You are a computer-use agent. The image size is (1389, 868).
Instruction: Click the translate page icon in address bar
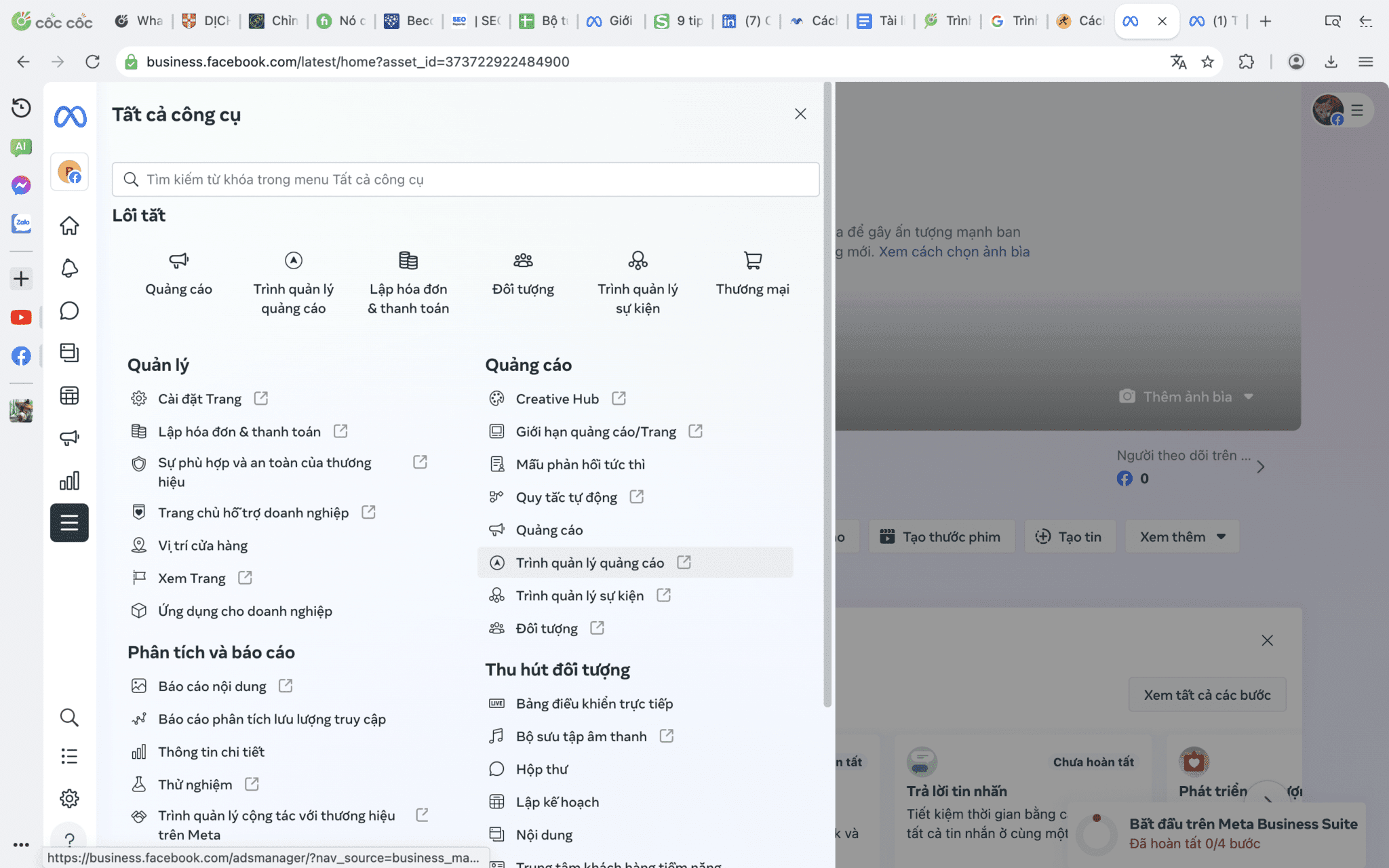point(1178,62)
